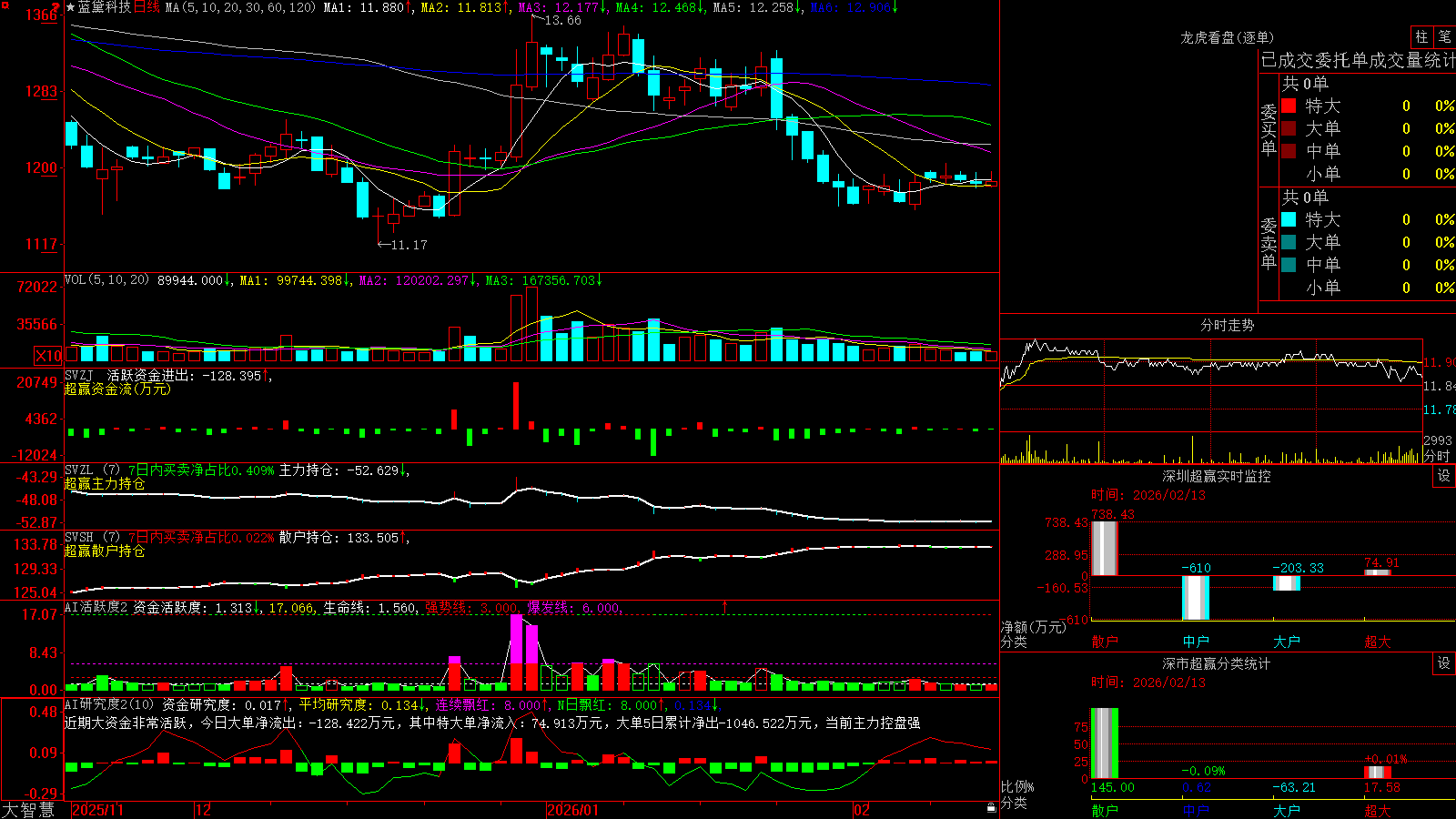Select the 深市超赢分类统计 panel title

click(1217, 663)
